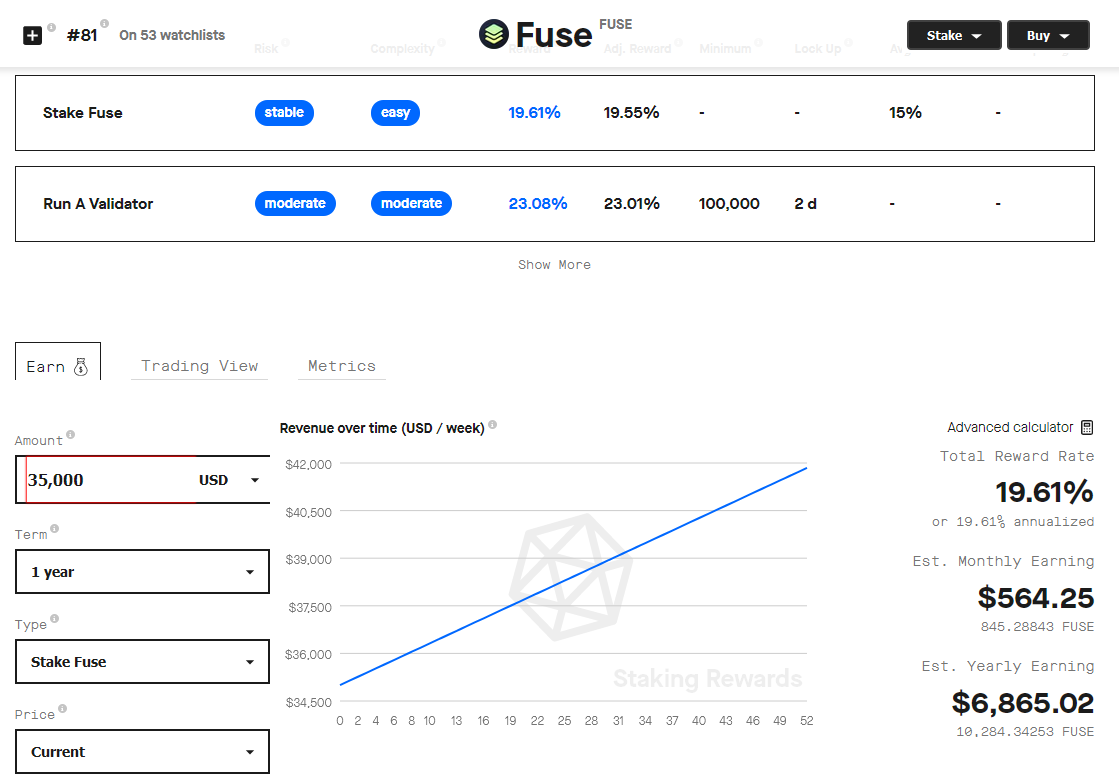The height and width of the screenshot is (783, 1119).
Task: Click the 845.28843 FUSE amount
Action: point(1037,627)
